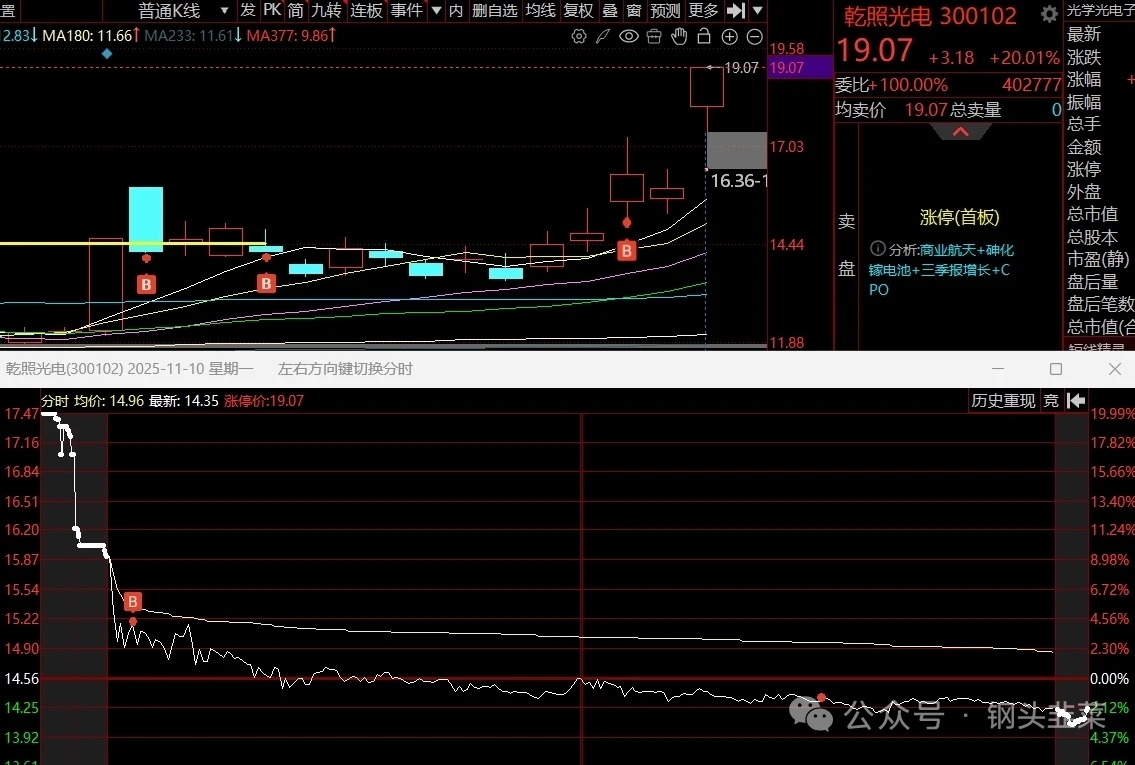Open the dropdown arrow at the toolbar's end
This screenshot has width=1135, height=765.
[757, 10]
